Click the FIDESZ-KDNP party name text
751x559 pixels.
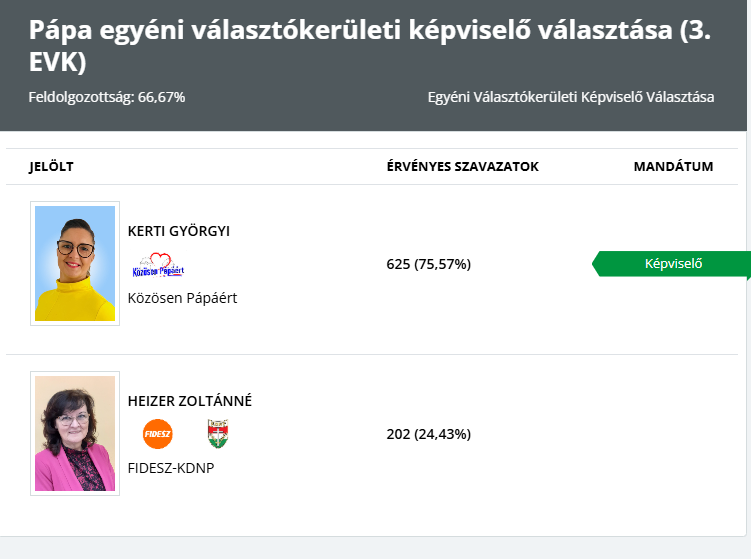tap(171, 468)
